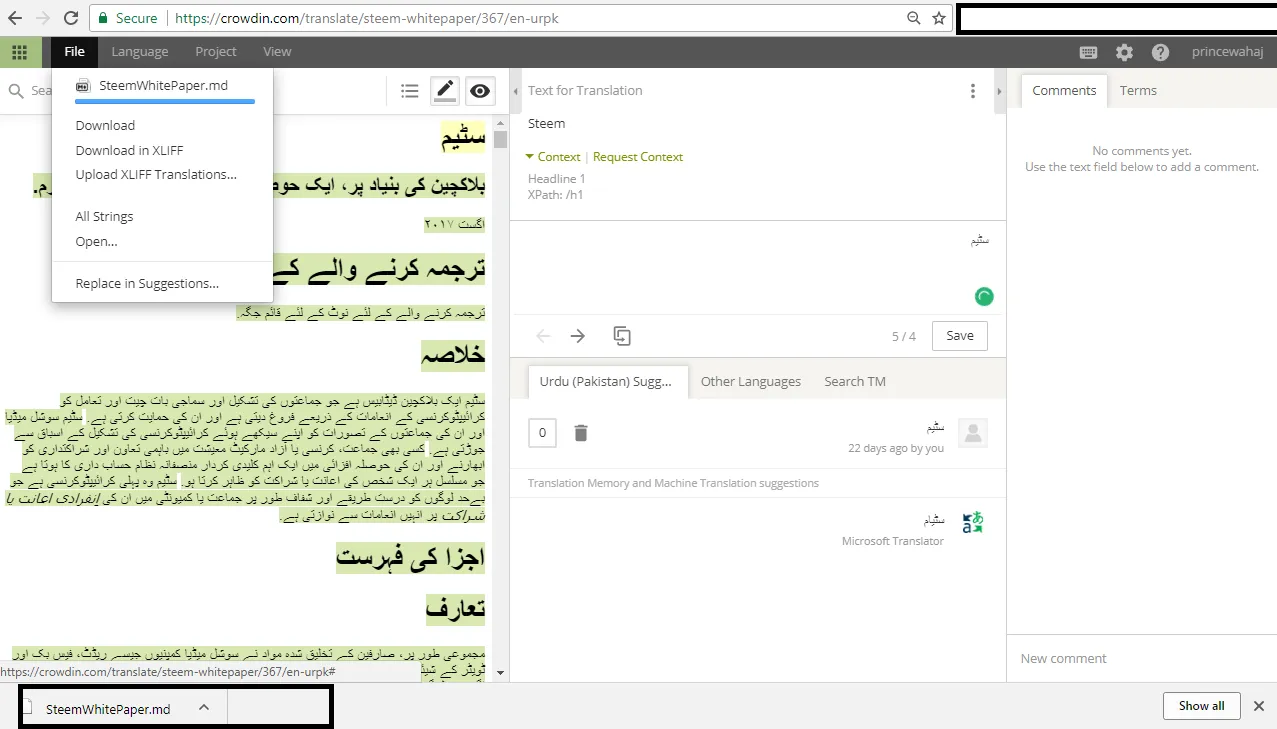Select SteemWhitePaper.md in File menu
This screenshot has width=1277, height=729.
163,86
